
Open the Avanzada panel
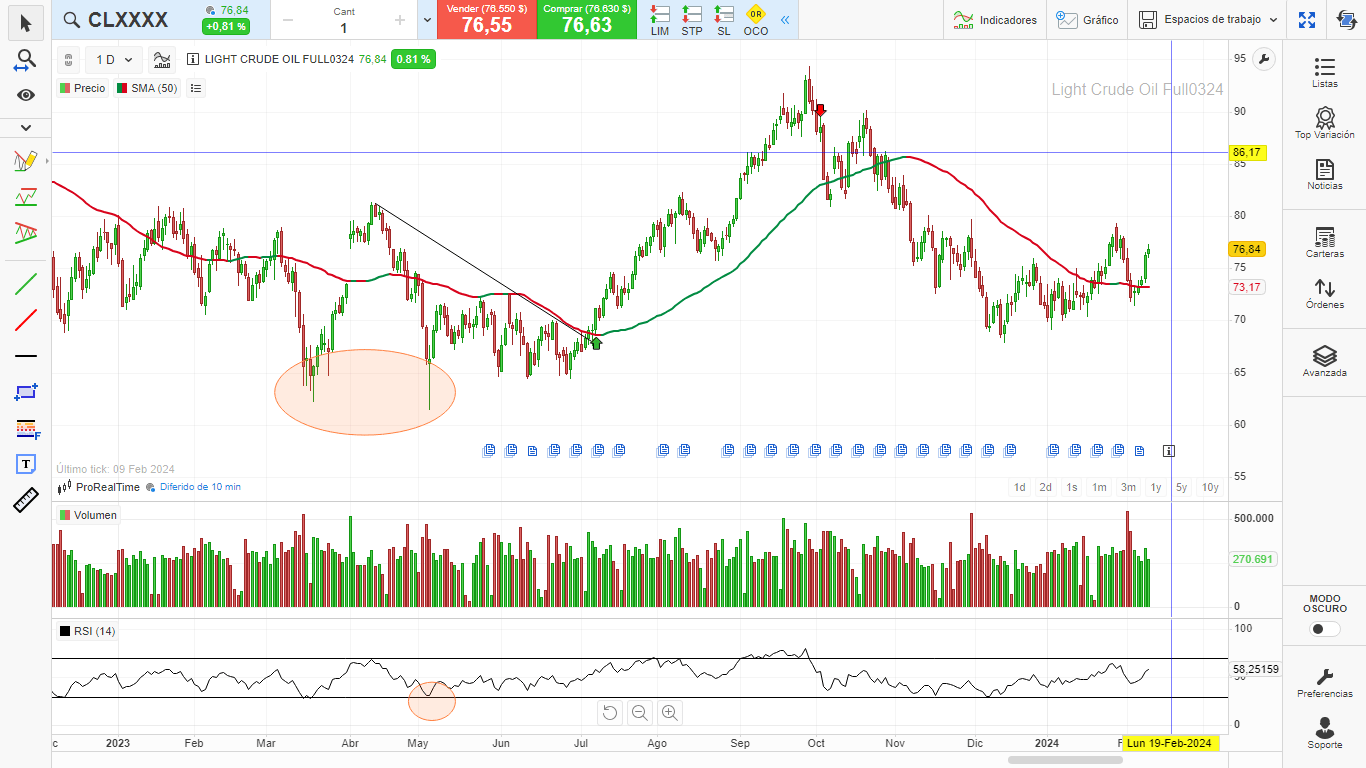pyautogui.click(x=1325, y=361)
